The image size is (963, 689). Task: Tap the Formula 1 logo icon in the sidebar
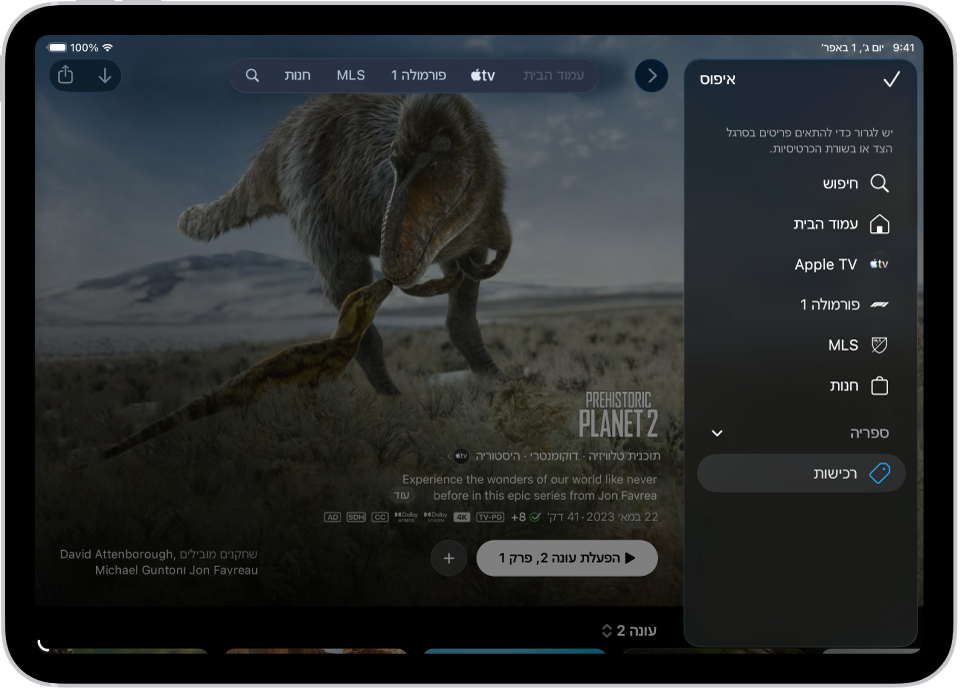879,305
